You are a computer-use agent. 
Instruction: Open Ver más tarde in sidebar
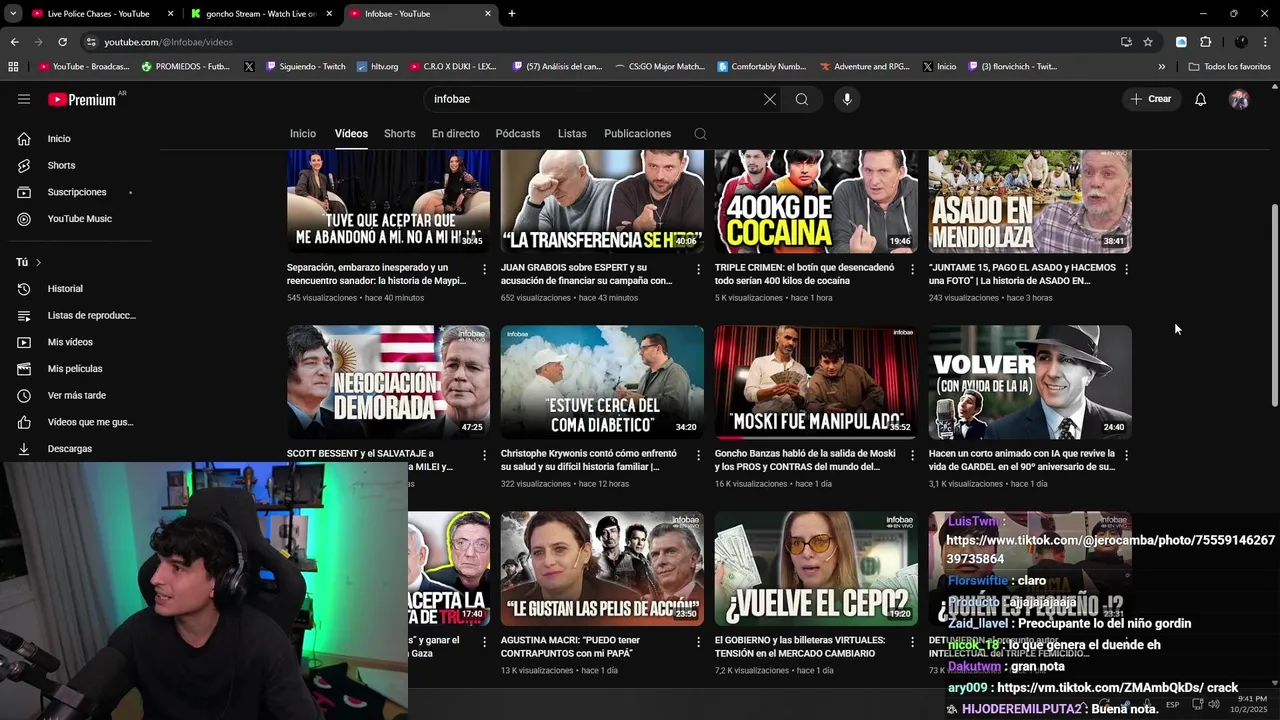[x=76, y=395]
